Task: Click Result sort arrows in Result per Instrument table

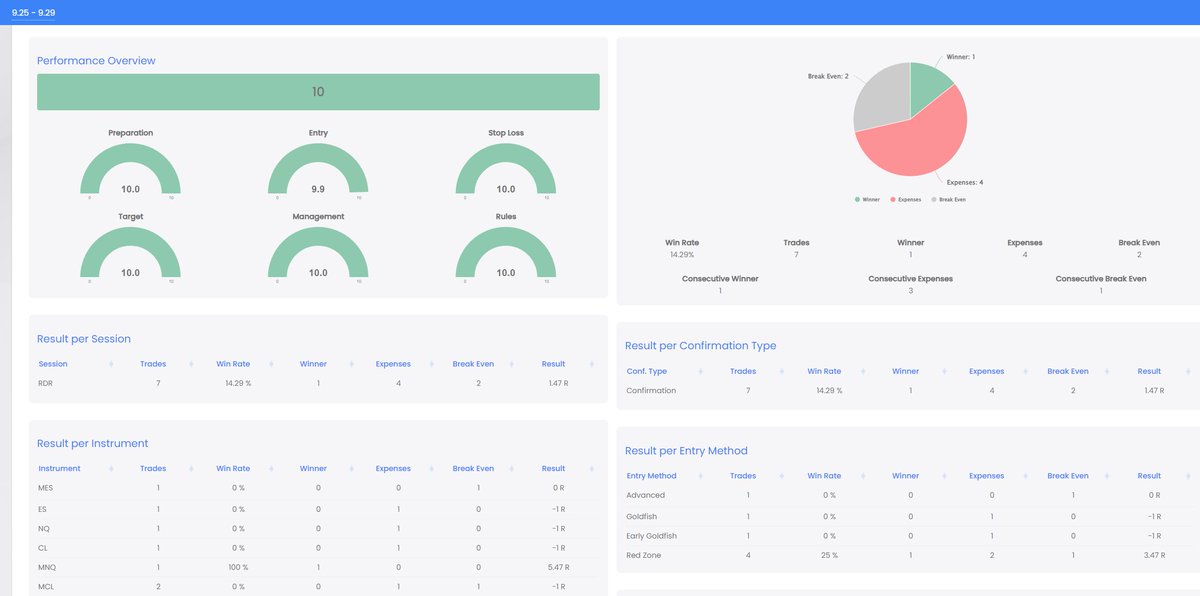Action: [x=590, y=468]
